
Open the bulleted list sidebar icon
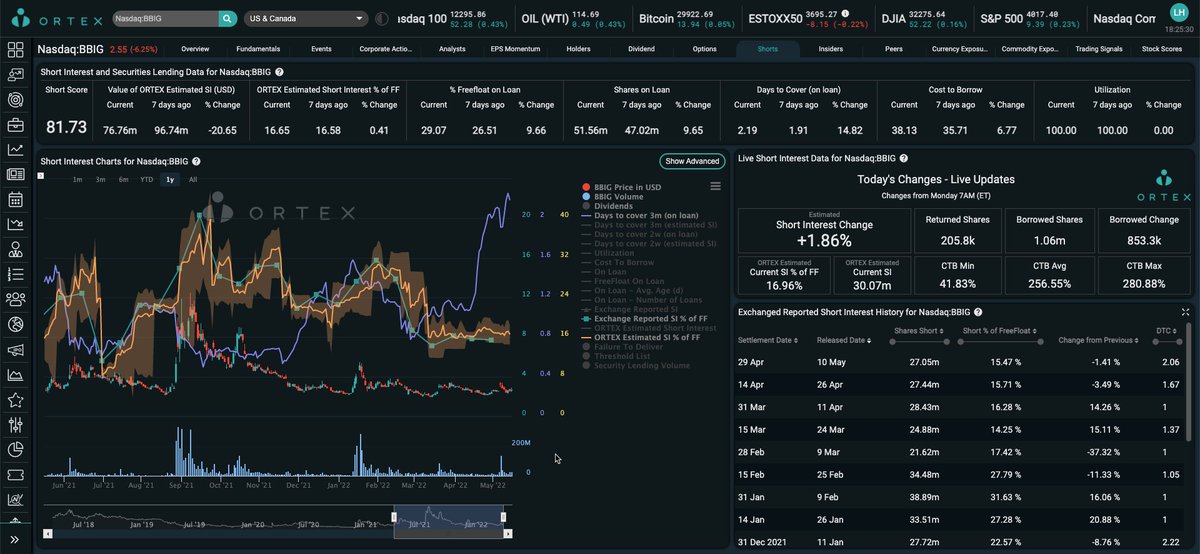[x=15, y=274]
